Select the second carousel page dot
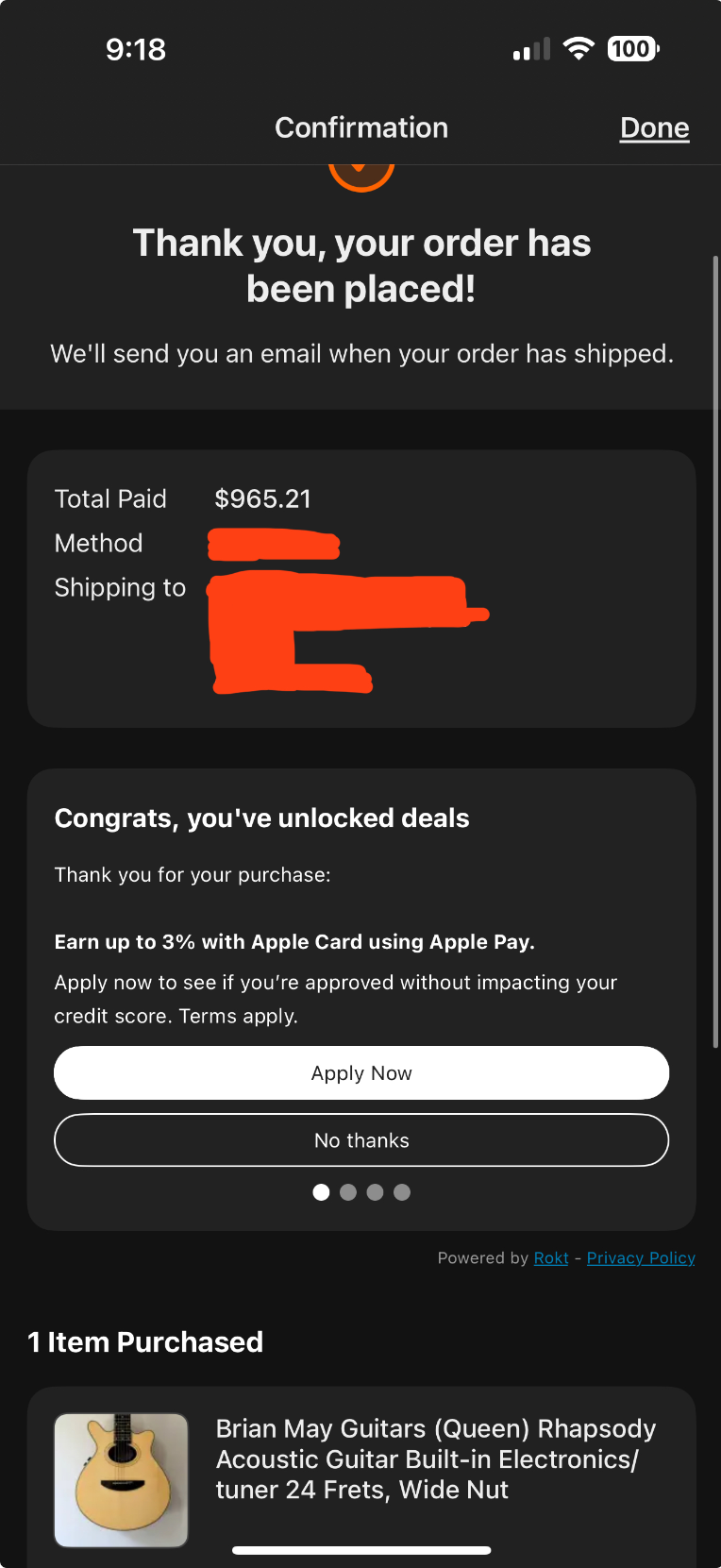721x1568 pixels. pyautogui.click(x=348, y=1192)
